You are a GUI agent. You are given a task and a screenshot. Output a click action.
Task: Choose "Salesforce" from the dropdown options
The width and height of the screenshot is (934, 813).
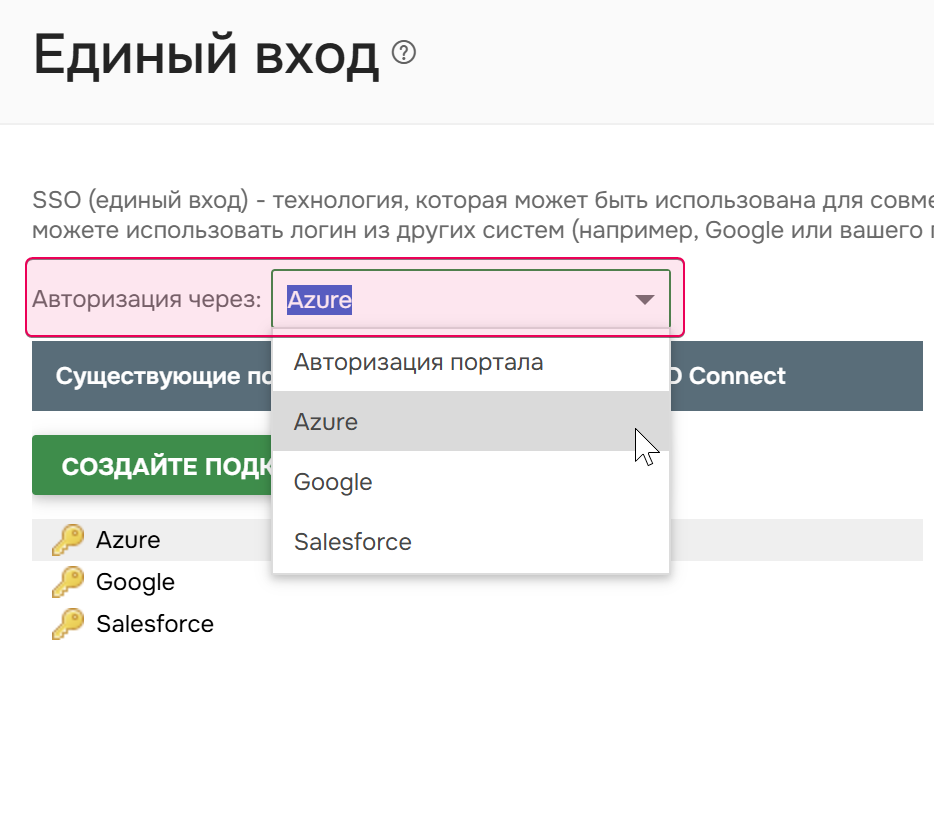click(x=352, y=541)
